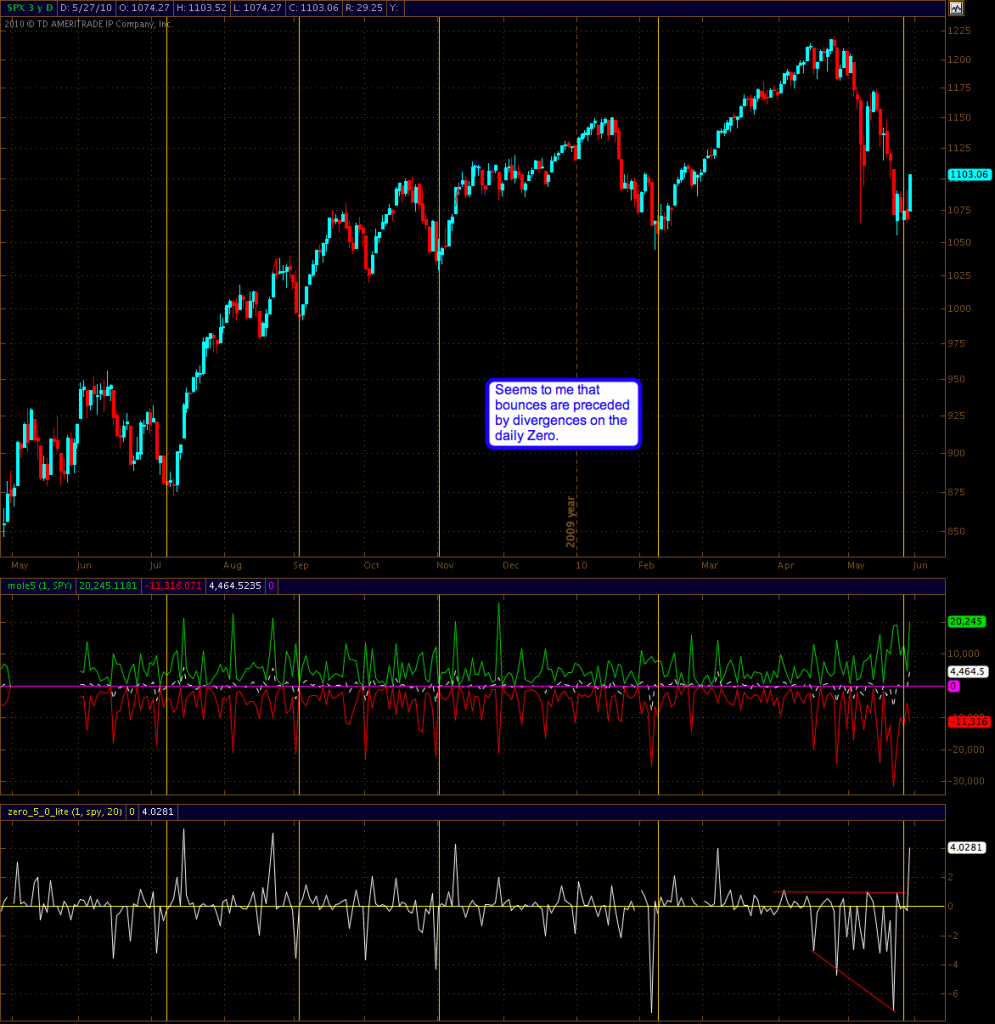This screenshot has width=995, height=1024.
Task: Click the 'Jul' month label on time axis
Action: [x=155, y=566]
